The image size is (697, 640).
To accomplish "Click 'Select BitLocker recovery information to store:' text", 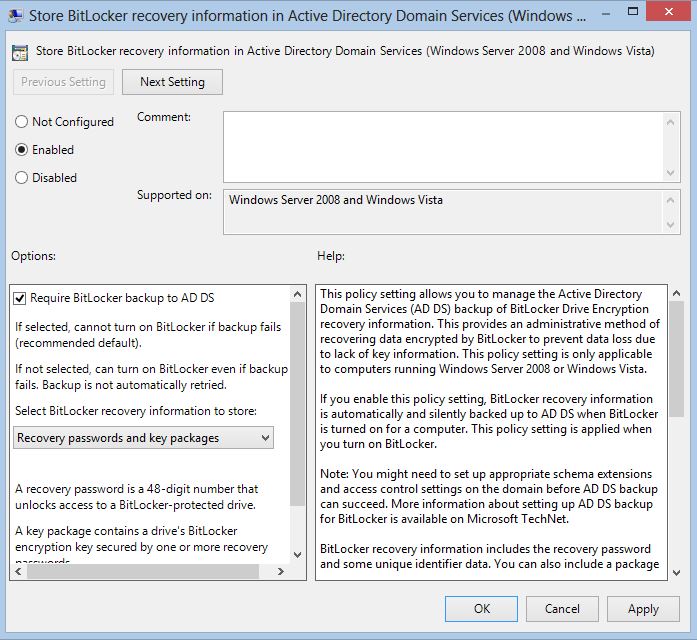I will click(x=136, y=411).
